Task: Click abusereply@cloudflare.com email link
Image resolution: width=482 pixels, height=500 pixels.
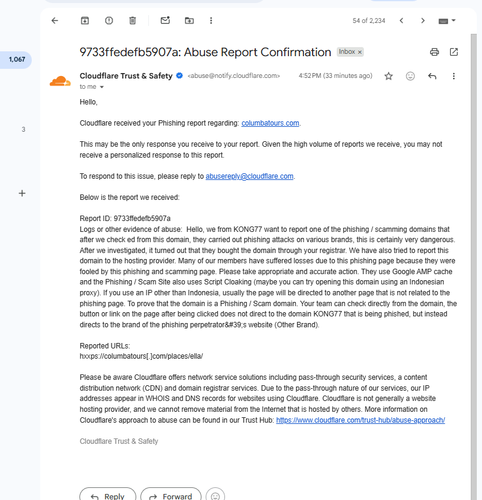Action: coord(249,176)
